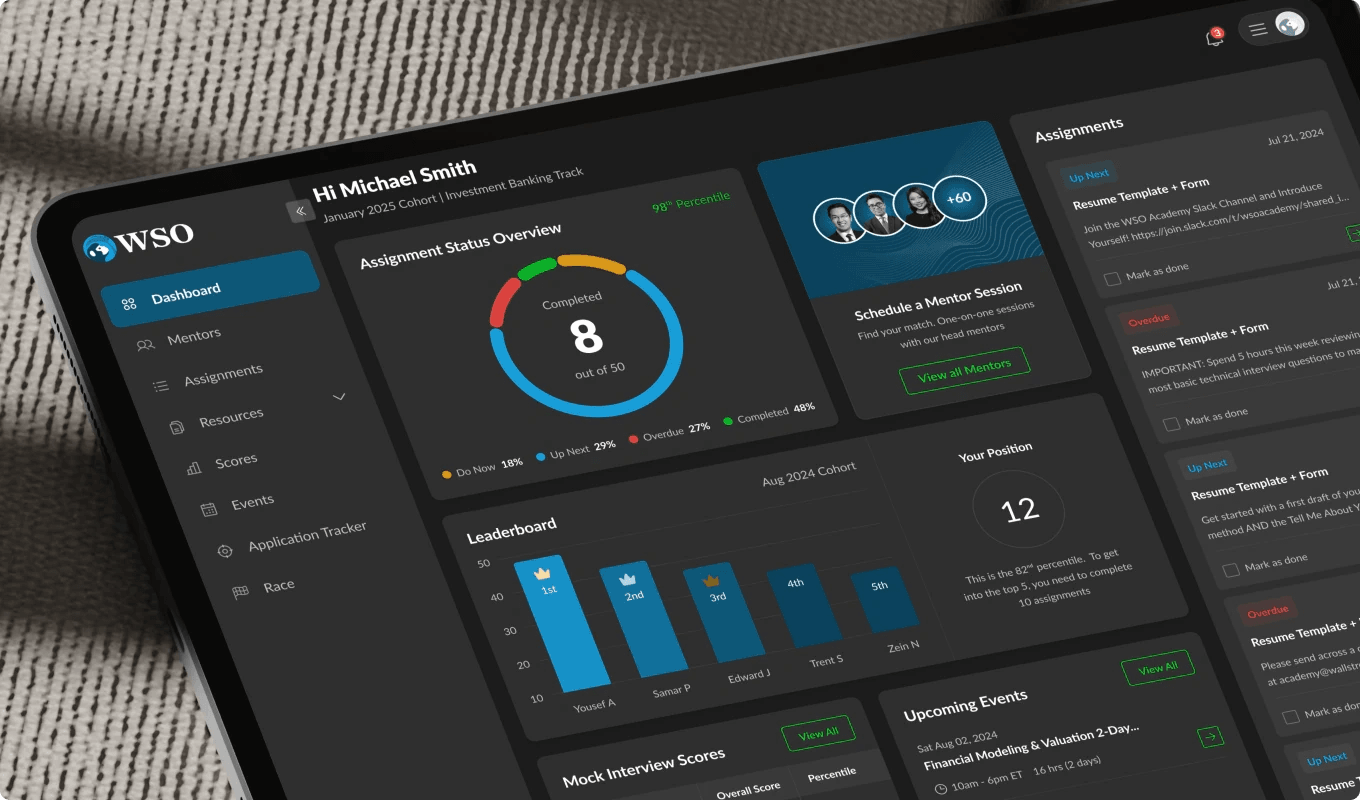Viewport: 1360px width, 800px height.
Task: Click the Application Tracker sidebar icon
Action: click(225, 550)
